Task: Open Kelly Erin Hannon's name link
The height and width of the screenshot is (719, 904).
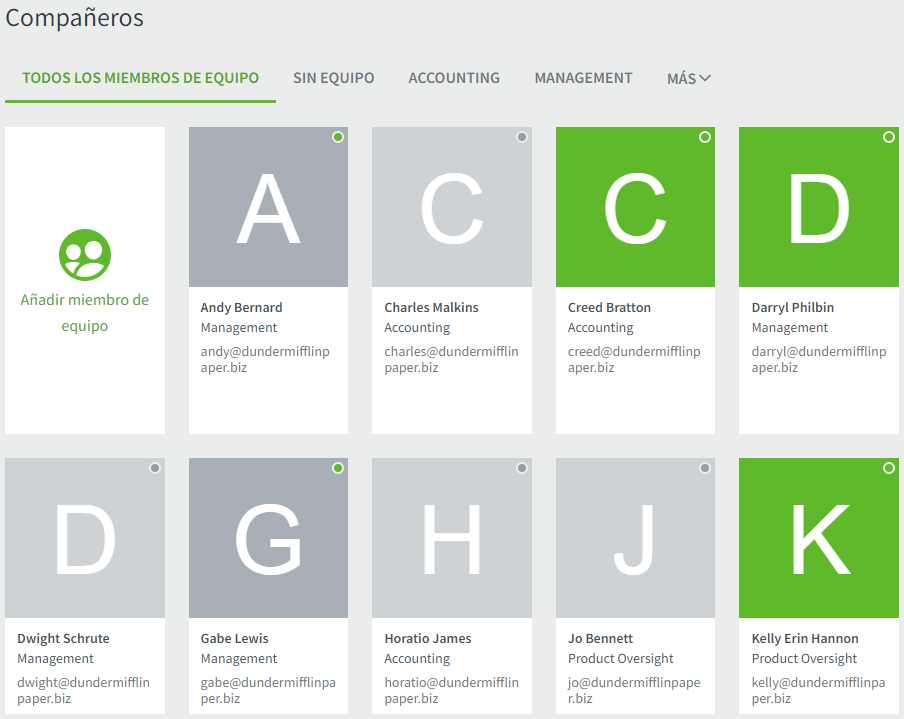Action: [x=805, y=639]
